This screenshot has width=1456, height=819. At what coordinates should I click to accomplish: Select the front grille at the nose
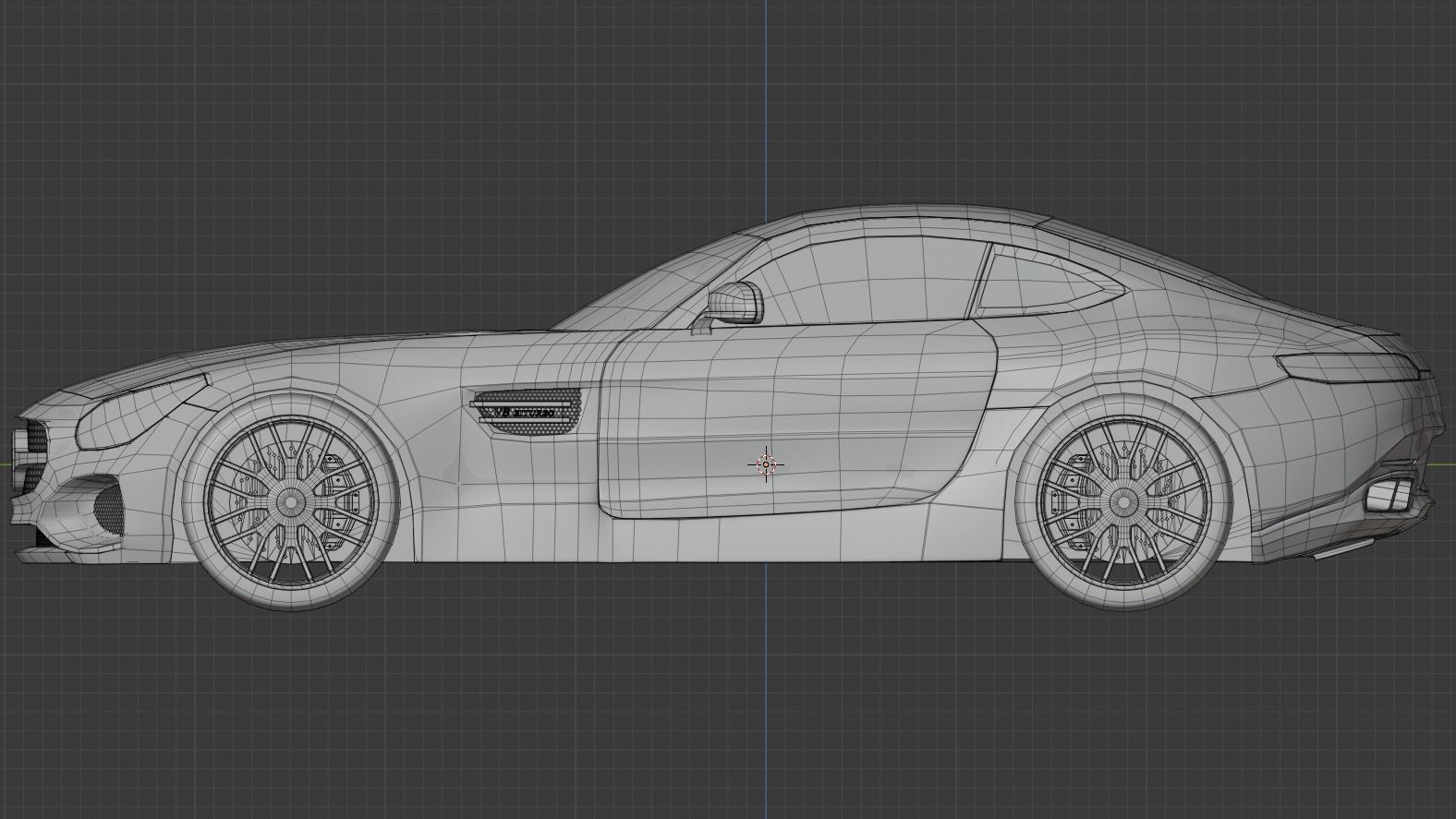(30, 457)
